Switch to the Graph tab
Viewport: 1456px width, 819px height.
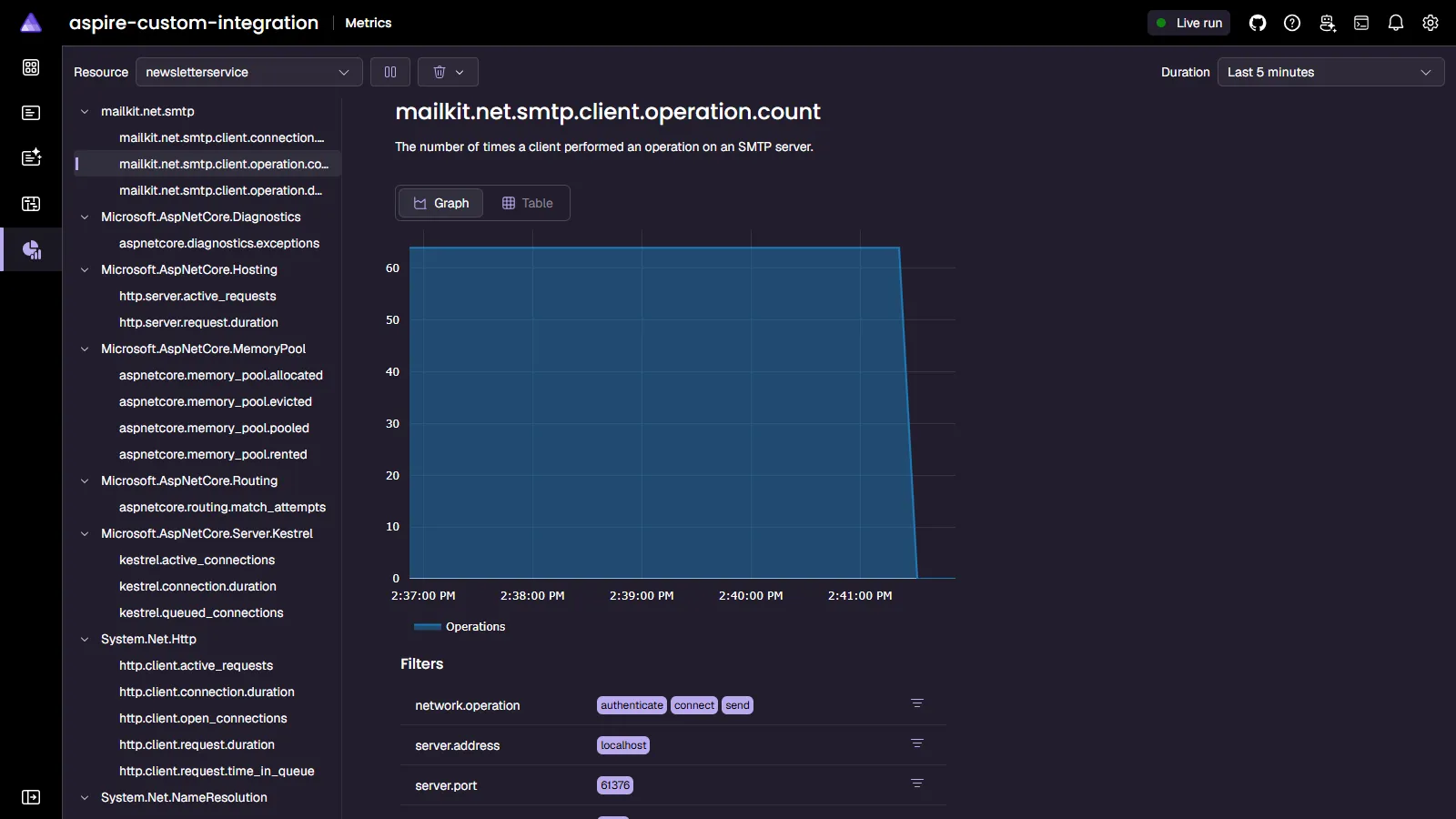[x=440, y=203]
